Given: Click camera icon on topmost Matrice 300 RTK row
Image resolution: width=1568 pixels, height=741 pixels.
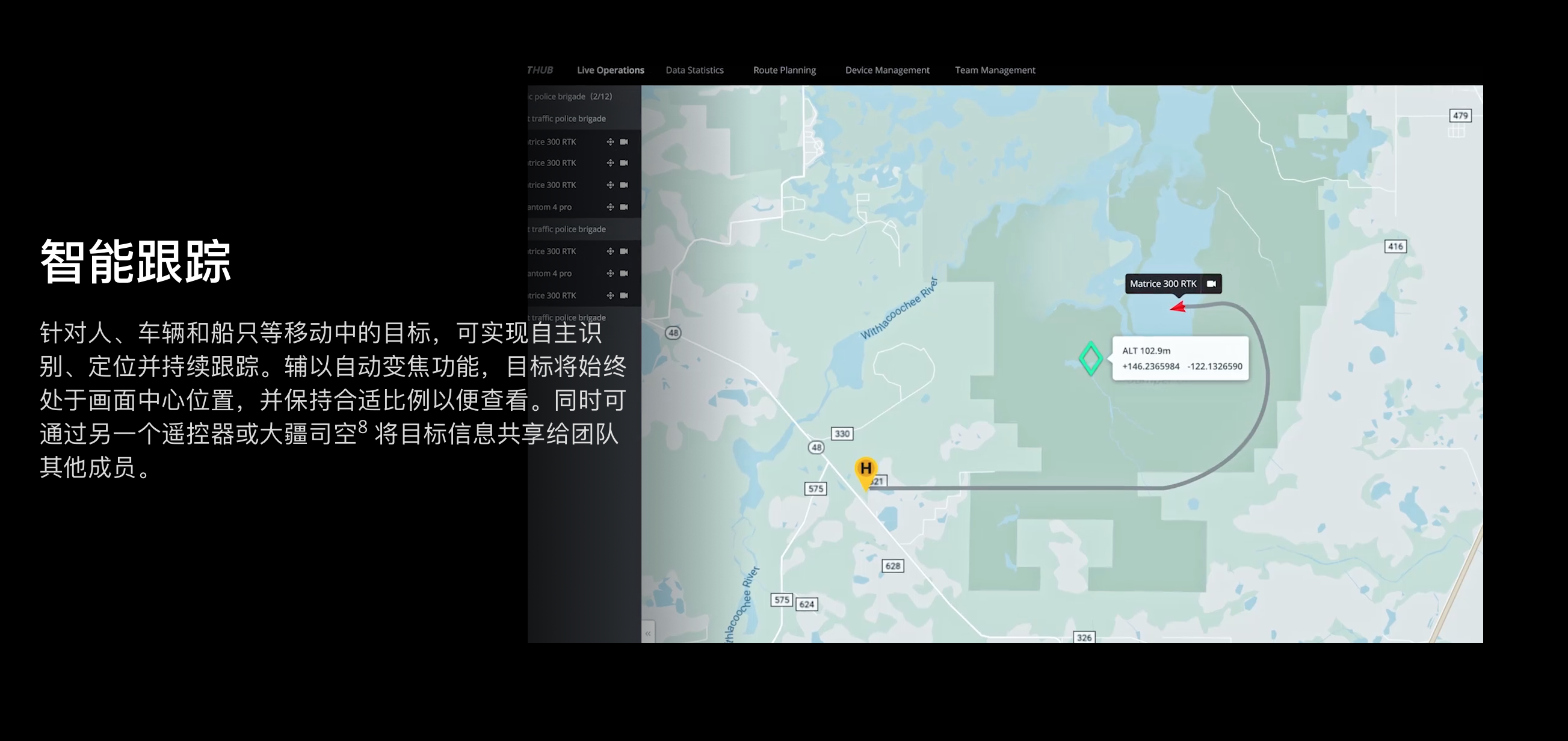Looking at the screenshot, I should point(624,142).
